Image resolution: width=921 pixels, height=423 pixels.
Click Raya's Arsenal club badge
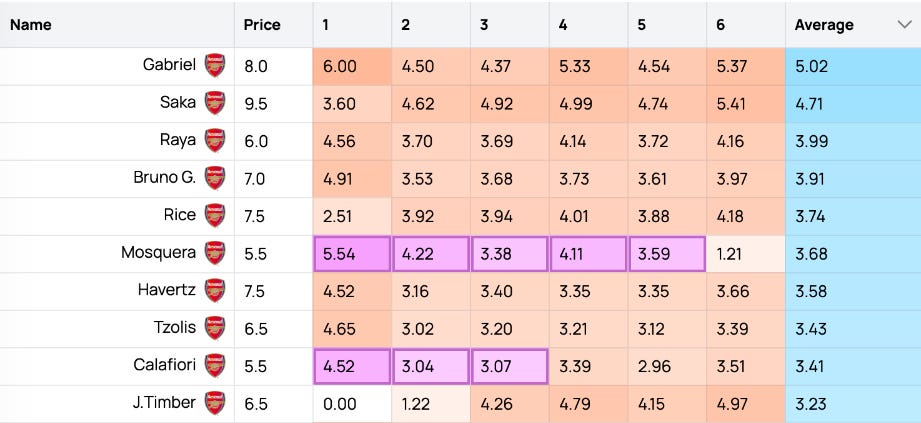pos(215,140)
